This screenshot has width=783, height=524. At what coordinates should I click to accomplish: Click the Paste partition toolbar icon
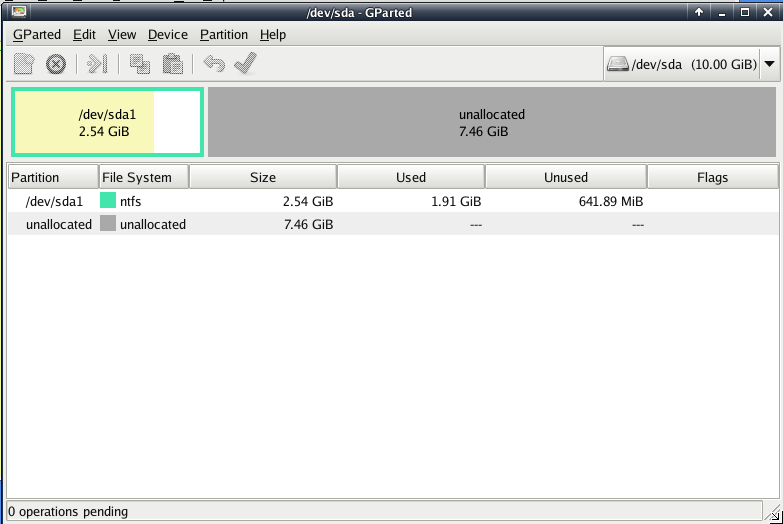tap(173, 64)
